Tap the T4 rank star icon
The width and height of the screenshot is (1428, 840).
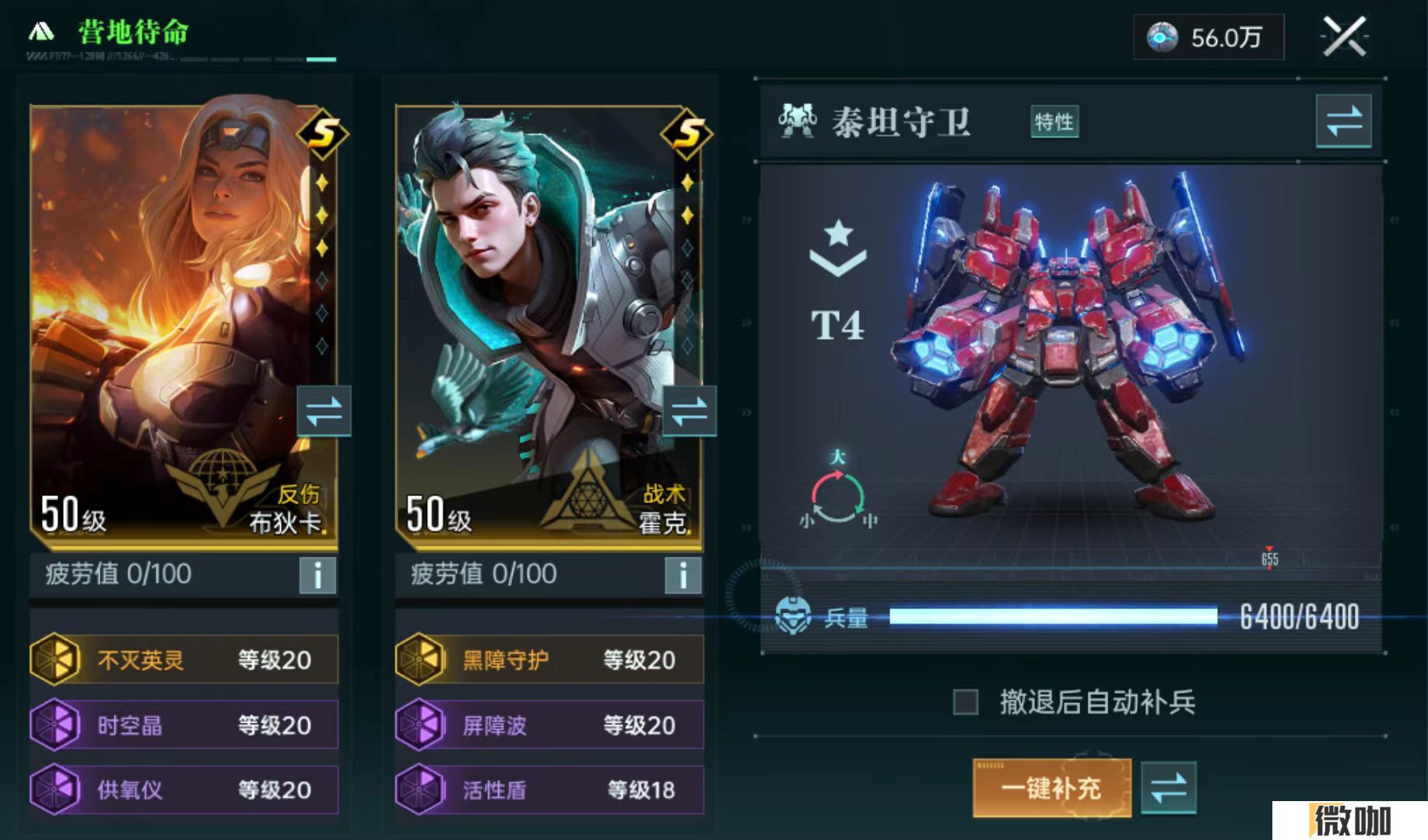point(838,247)
